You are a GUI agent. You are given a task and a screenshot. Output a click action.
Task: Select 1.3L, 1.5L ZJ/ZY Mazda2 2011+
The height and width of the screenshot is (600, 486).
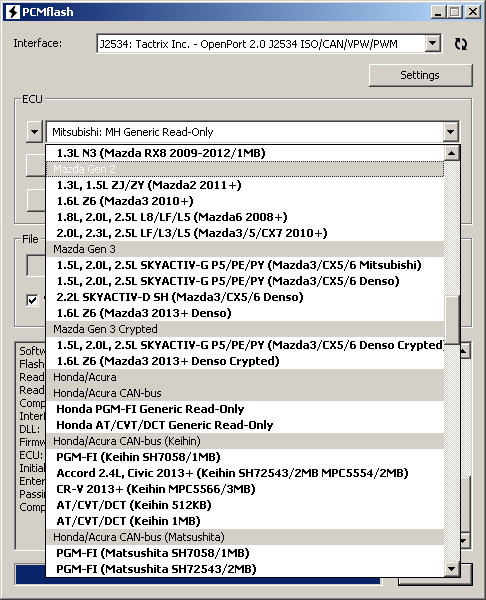(x=245, y=185)
